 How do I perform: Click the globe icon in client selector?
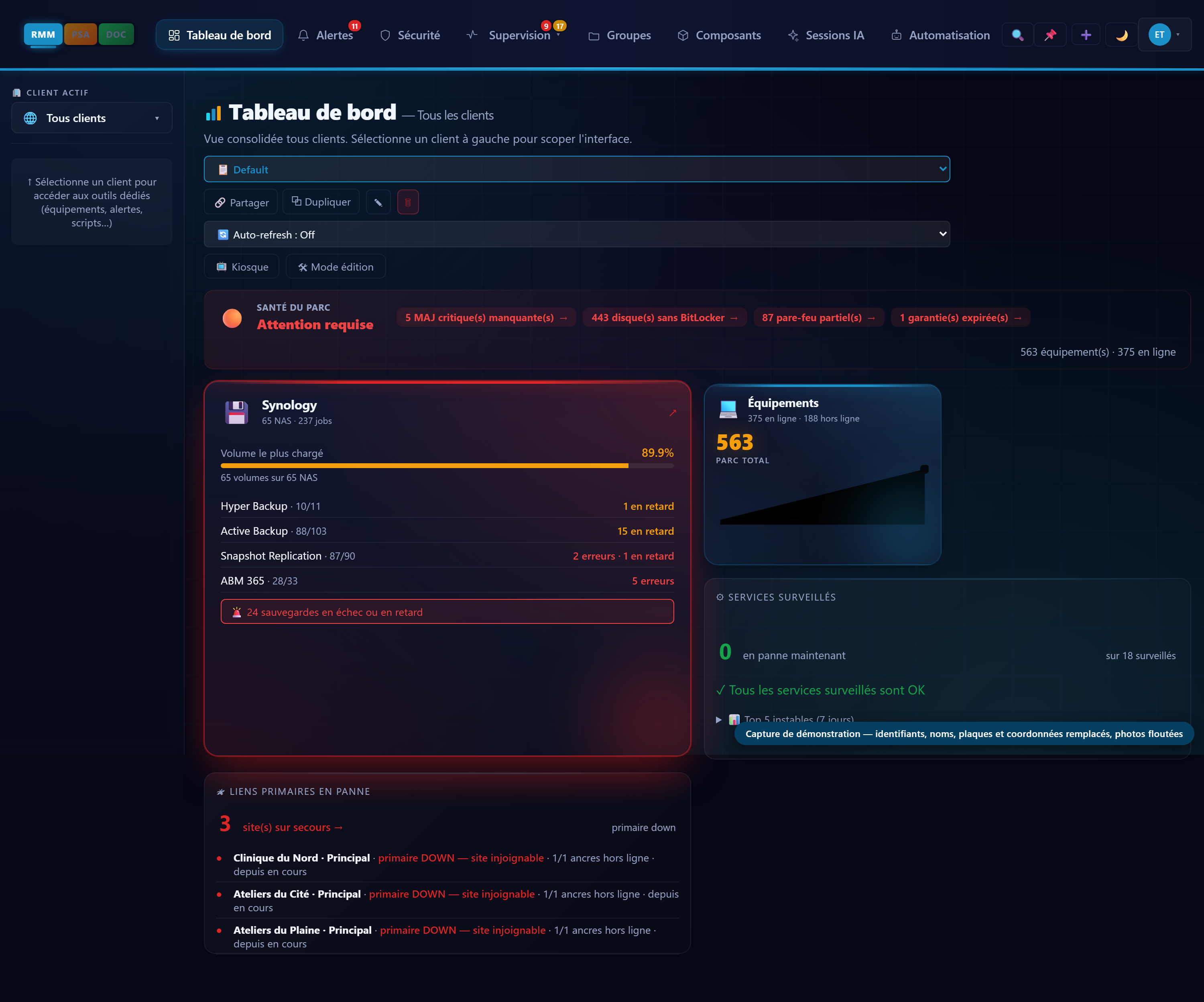pos(31,118)
